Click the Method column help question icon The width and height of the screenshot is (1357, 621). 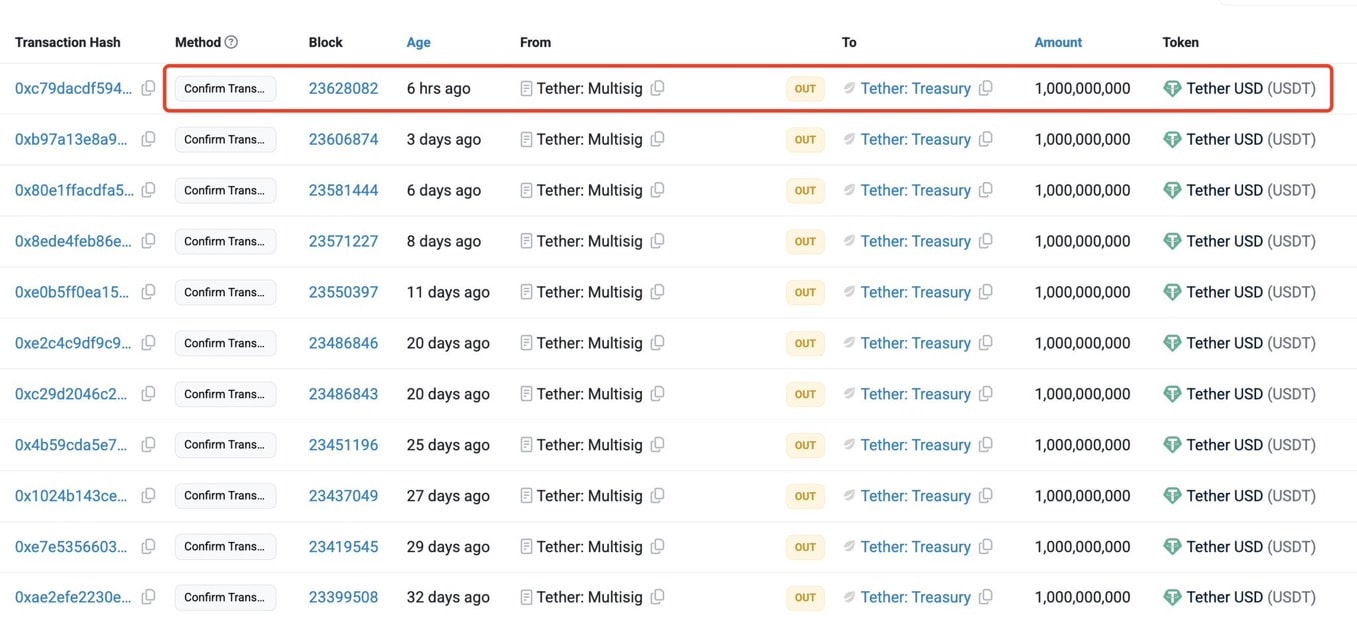231,42
